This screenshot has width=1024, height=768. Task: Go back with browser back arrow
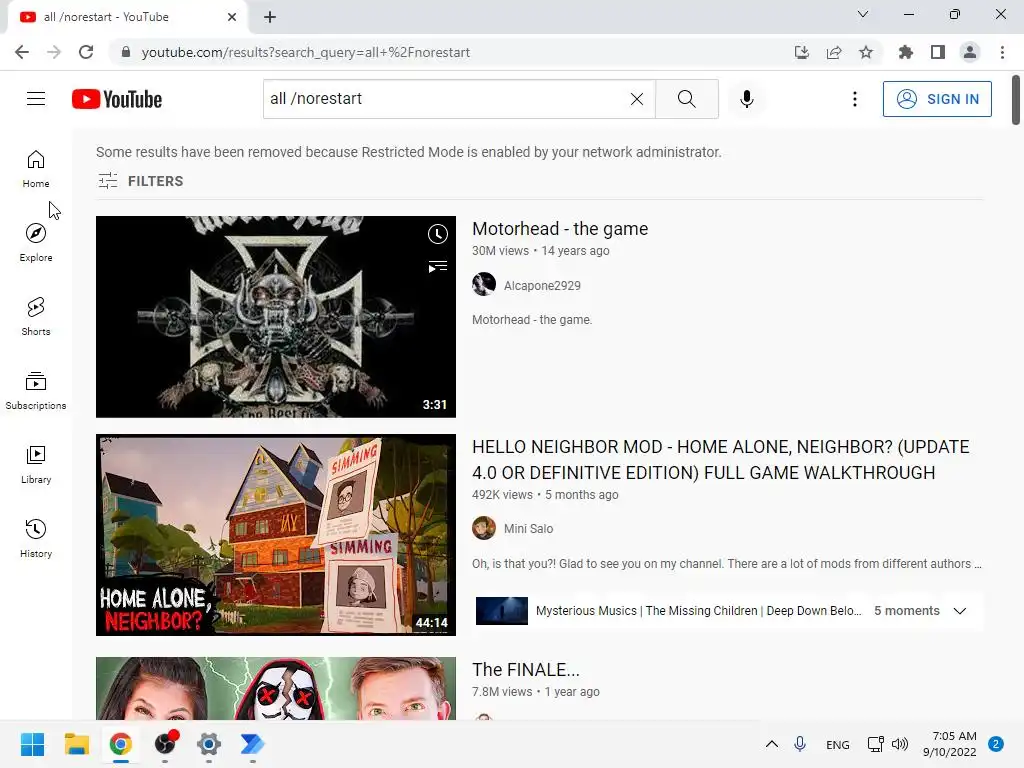coord(22,52)
